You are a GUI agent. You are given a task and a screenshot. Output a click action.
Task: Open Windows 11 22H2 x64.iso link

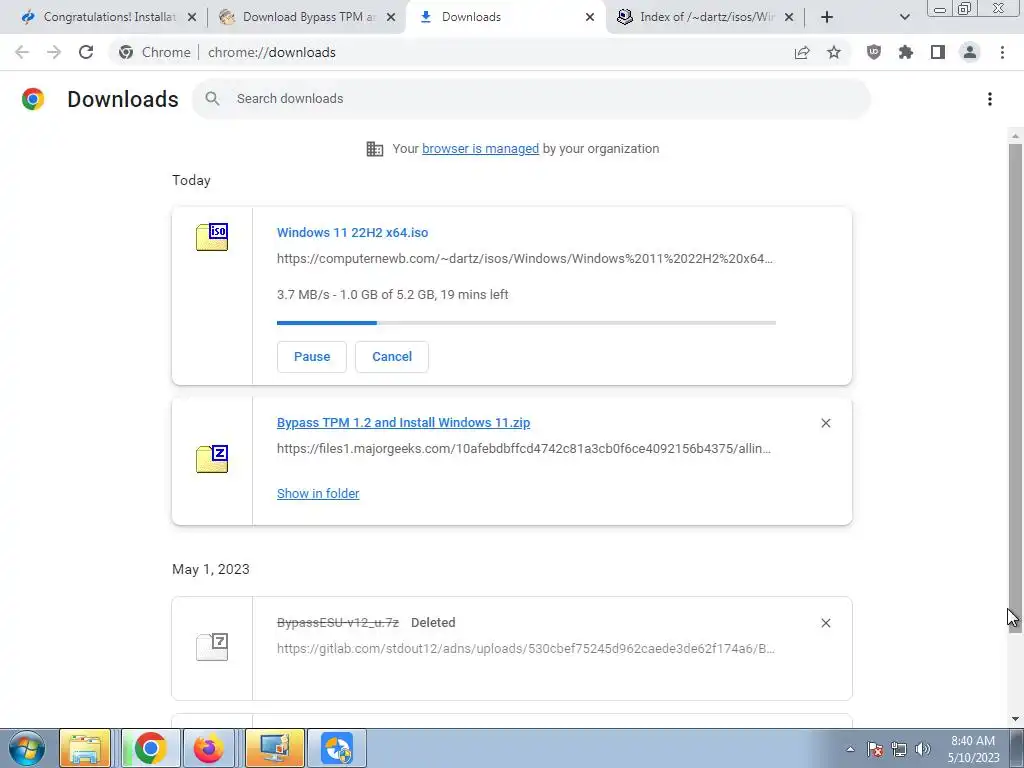point(353,232)
